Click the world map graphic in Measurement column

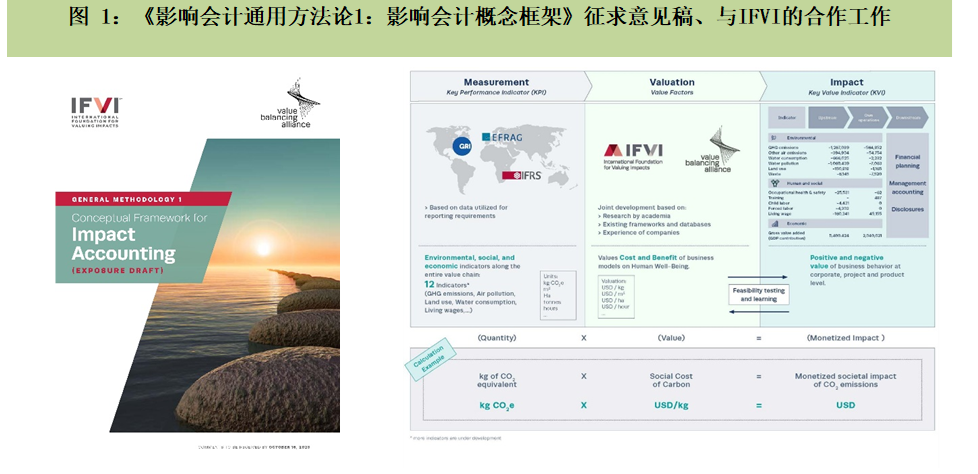(x=502, y=158)
